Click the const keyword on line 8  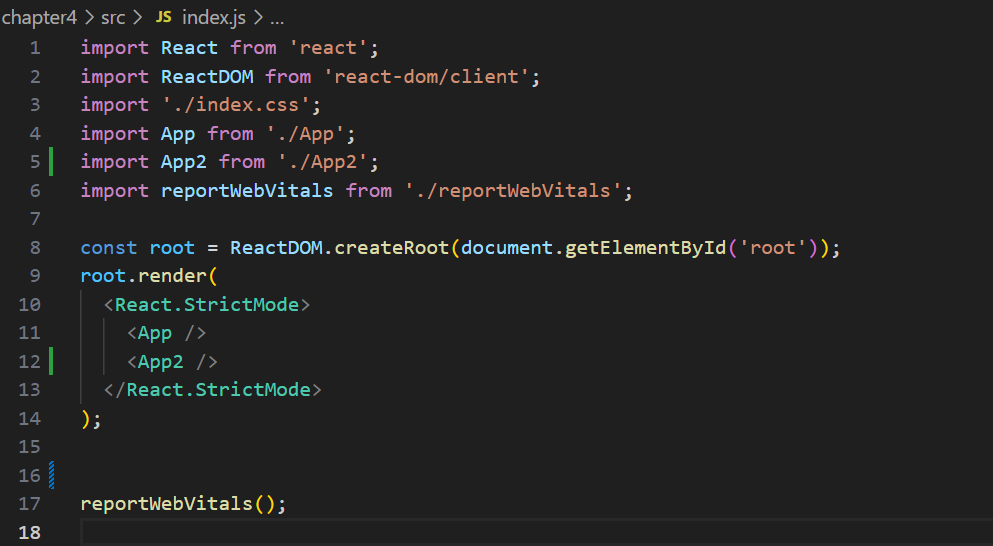108,248
